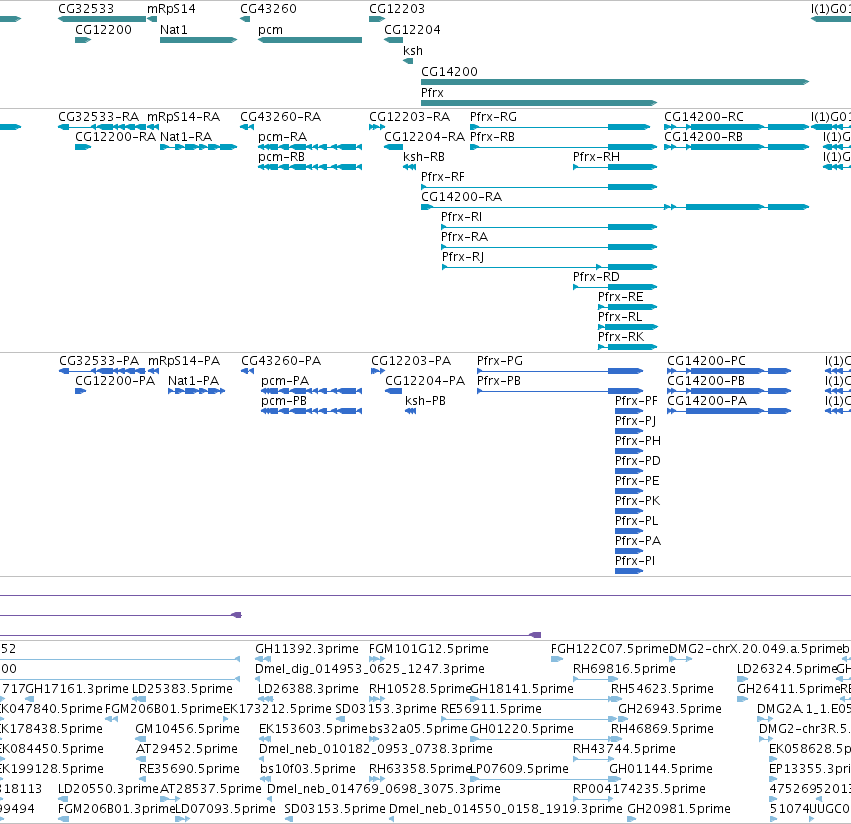Screen dimensions: 851x824
Task: Select the Pfrx-RF transcript label
Action: coord(442,177)
